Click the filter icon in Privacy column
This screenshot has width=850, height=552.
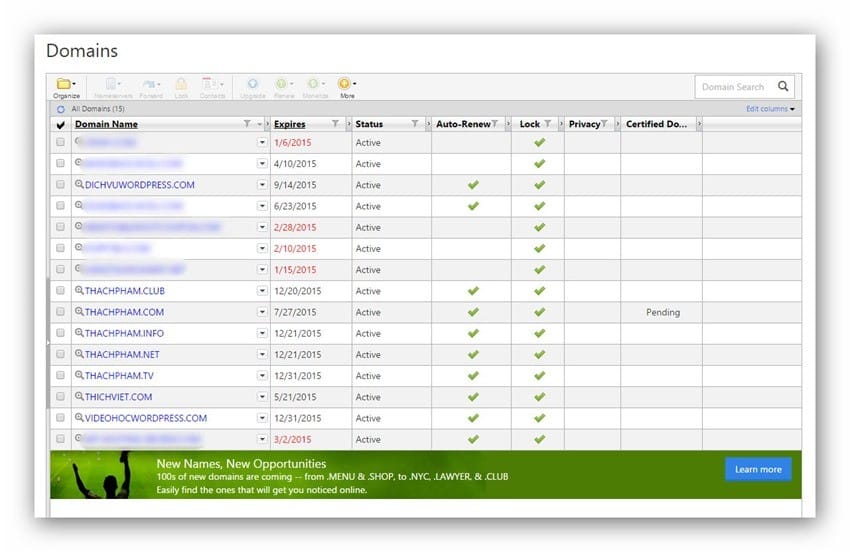[x=604, y=124]
